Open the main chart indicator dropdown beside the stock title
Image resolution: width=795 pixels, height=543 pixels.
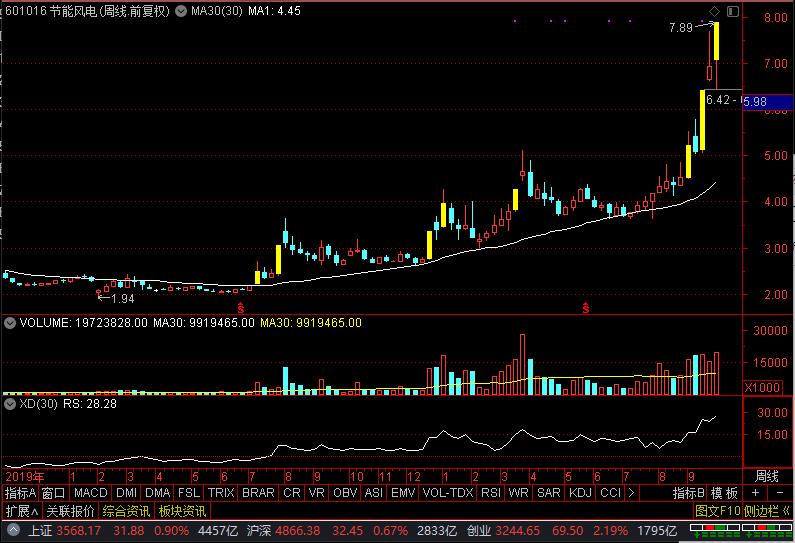pos(180,11)
